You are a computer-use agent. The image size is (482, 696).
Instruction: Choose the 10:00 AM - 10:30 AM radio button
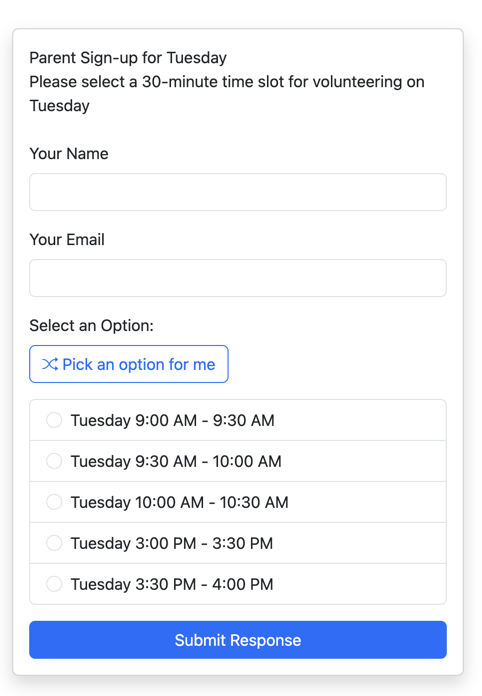click(x=54, y=502)
